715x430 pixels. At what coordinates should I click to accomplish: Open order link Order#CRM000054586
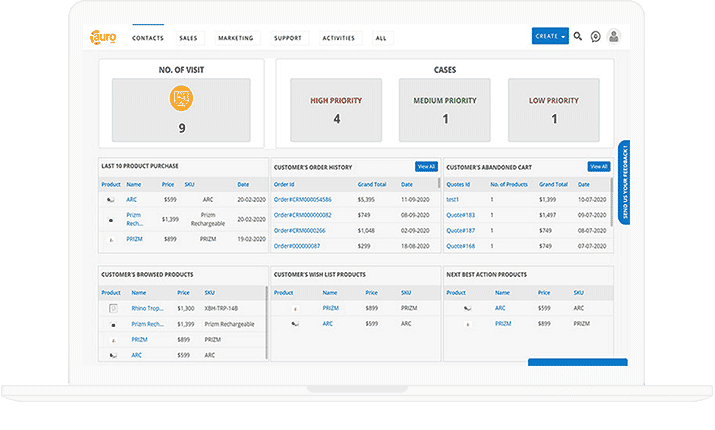coord(304,200)
